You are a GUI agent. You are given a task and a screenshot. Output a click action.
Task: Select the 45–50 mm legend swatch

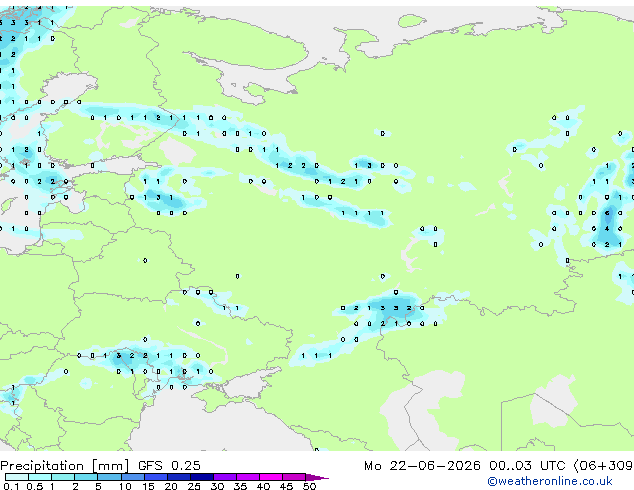click(294, 477)
